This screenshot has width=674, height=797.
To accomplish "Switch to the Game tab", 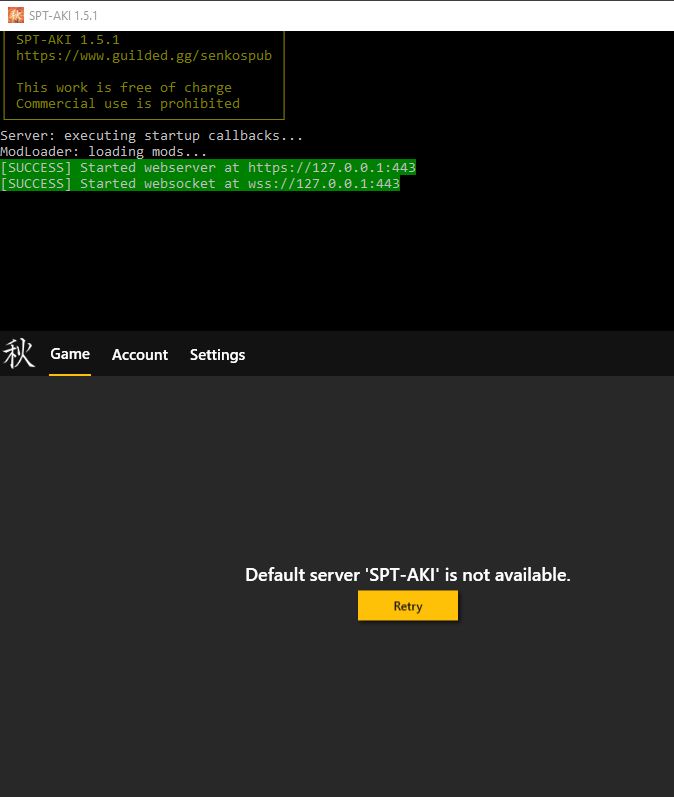I will [x=70, y=354].
